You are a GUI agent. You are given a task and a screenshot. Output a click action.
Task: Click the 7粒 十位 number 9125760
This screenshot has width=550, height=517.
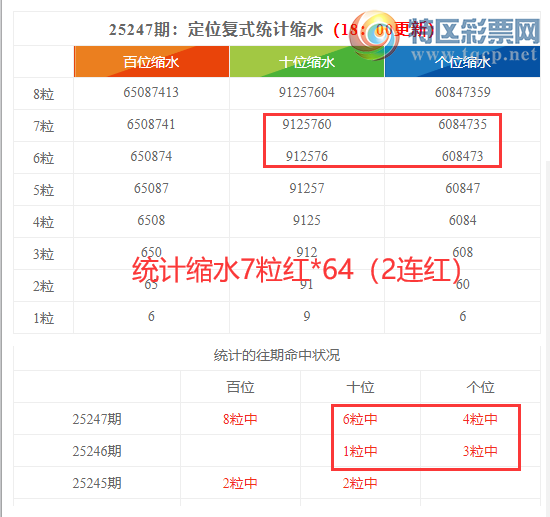click(307, 125)
